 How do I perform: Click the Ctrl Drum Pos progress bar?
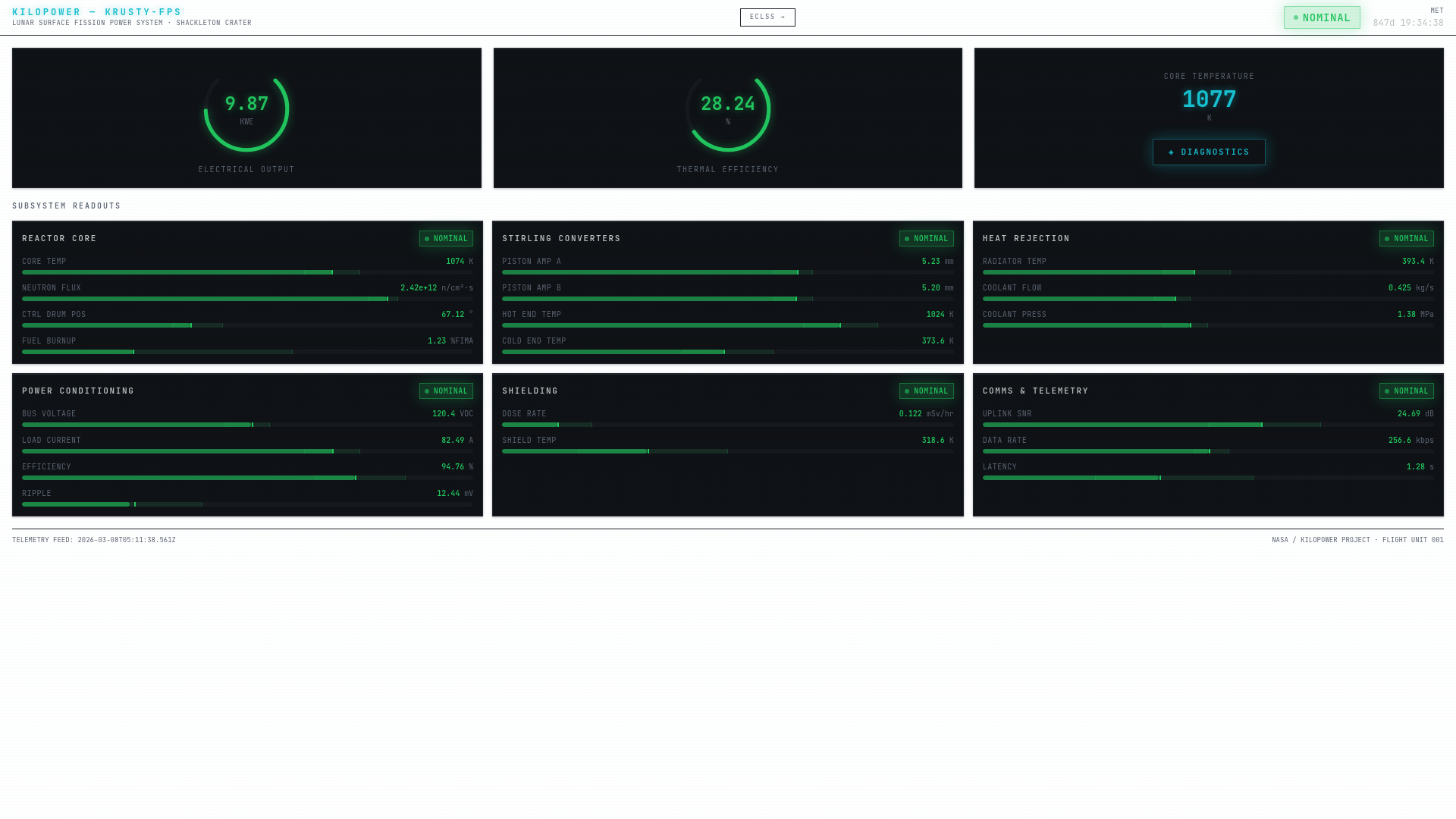tap(247, 325)
